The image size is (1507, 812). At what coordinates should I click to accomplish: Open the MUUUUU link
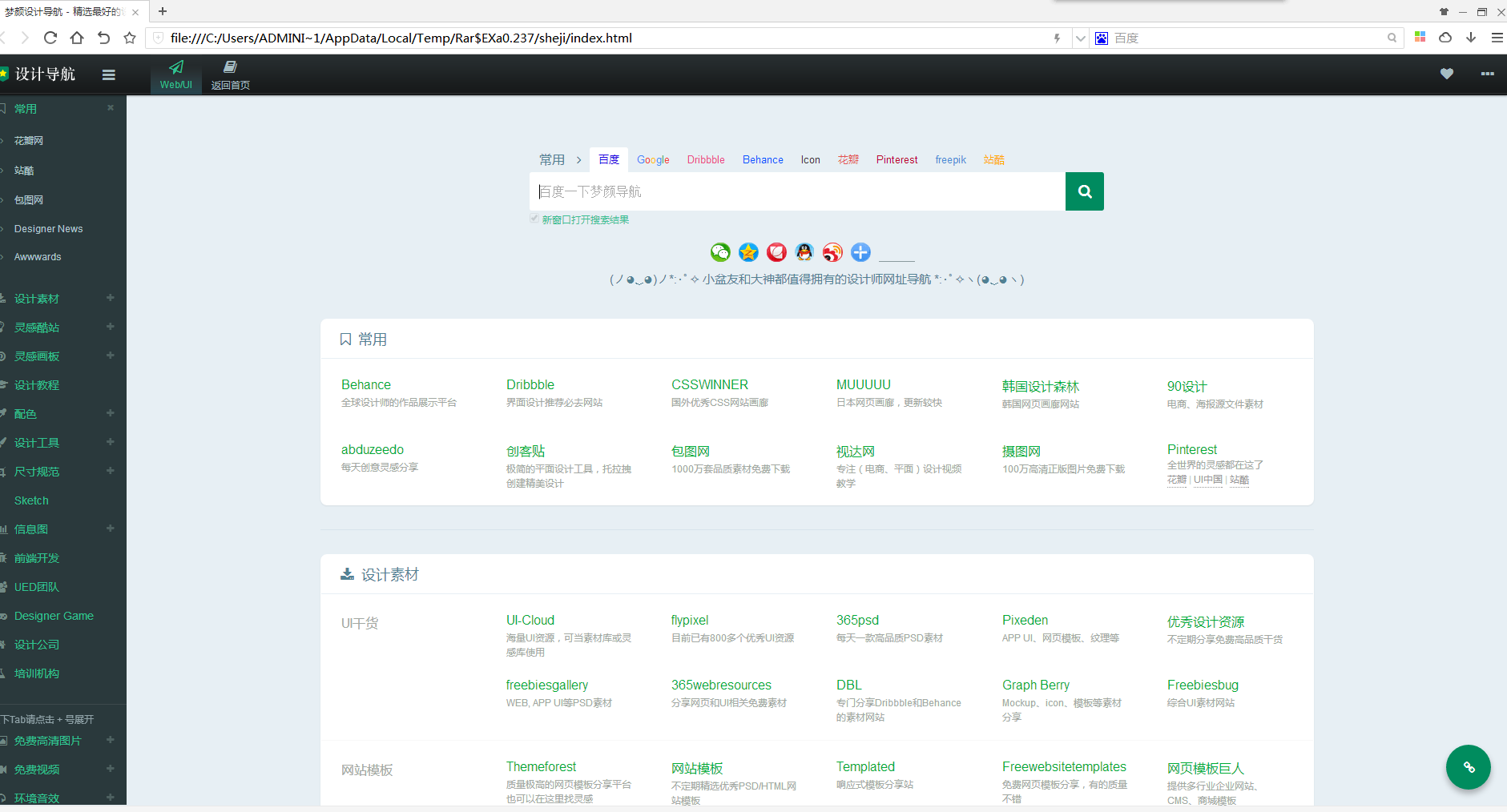click(x=864, y=385)
